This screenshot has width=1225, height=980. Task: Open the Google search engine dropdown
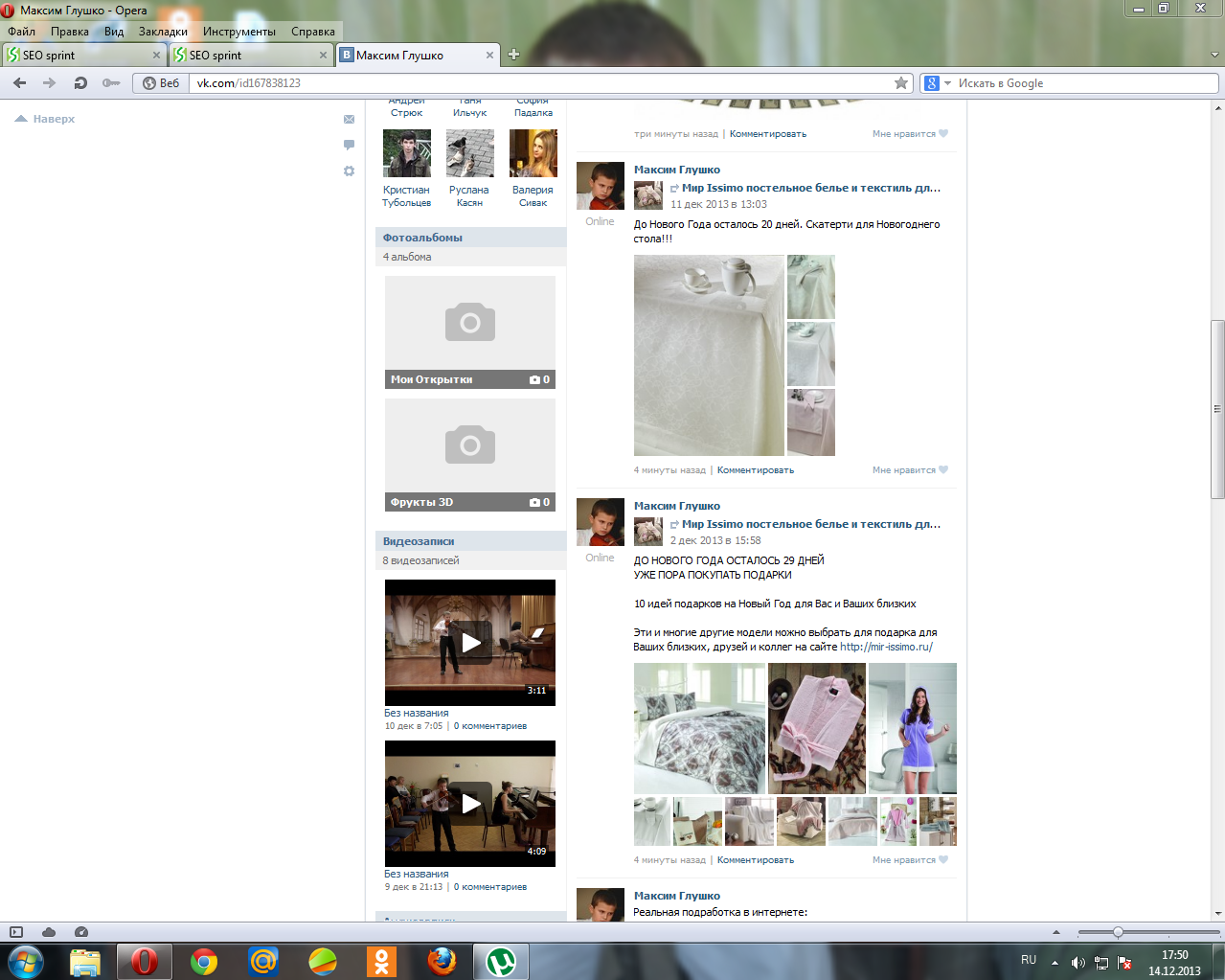pyautogui.click(x=937, y=83)
